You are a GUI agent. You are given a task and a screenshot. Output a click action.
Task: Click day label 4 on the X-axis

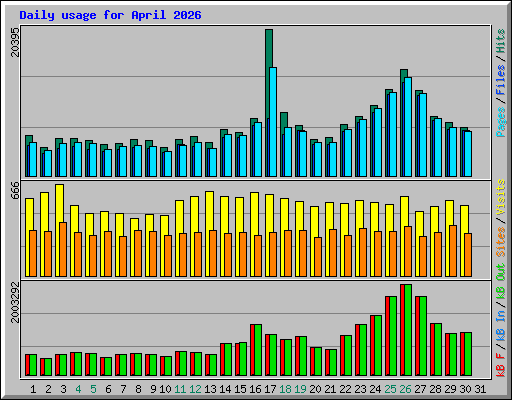(78, 389)
